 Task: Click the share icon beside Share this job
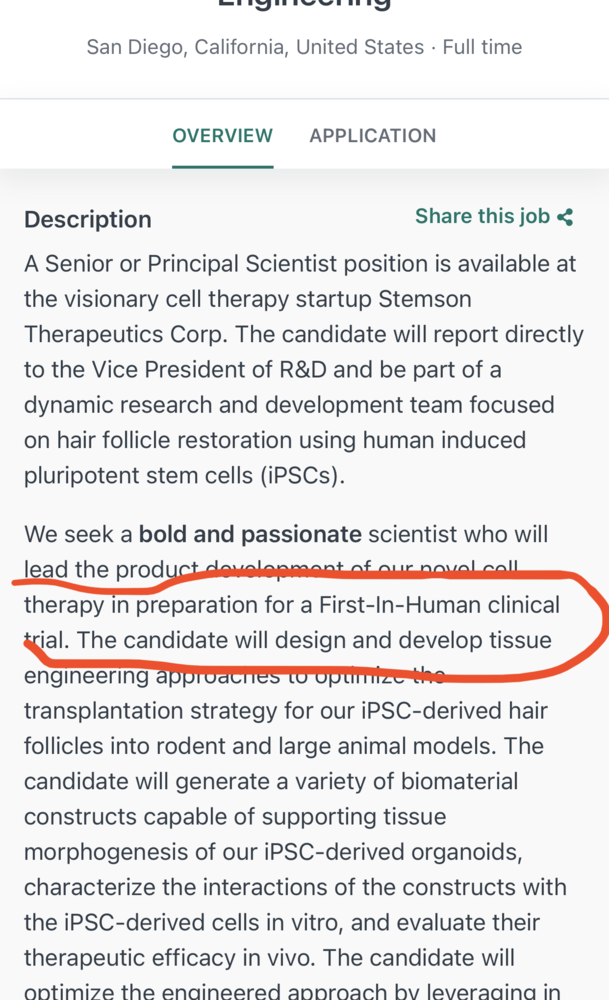tap(566, 217)
